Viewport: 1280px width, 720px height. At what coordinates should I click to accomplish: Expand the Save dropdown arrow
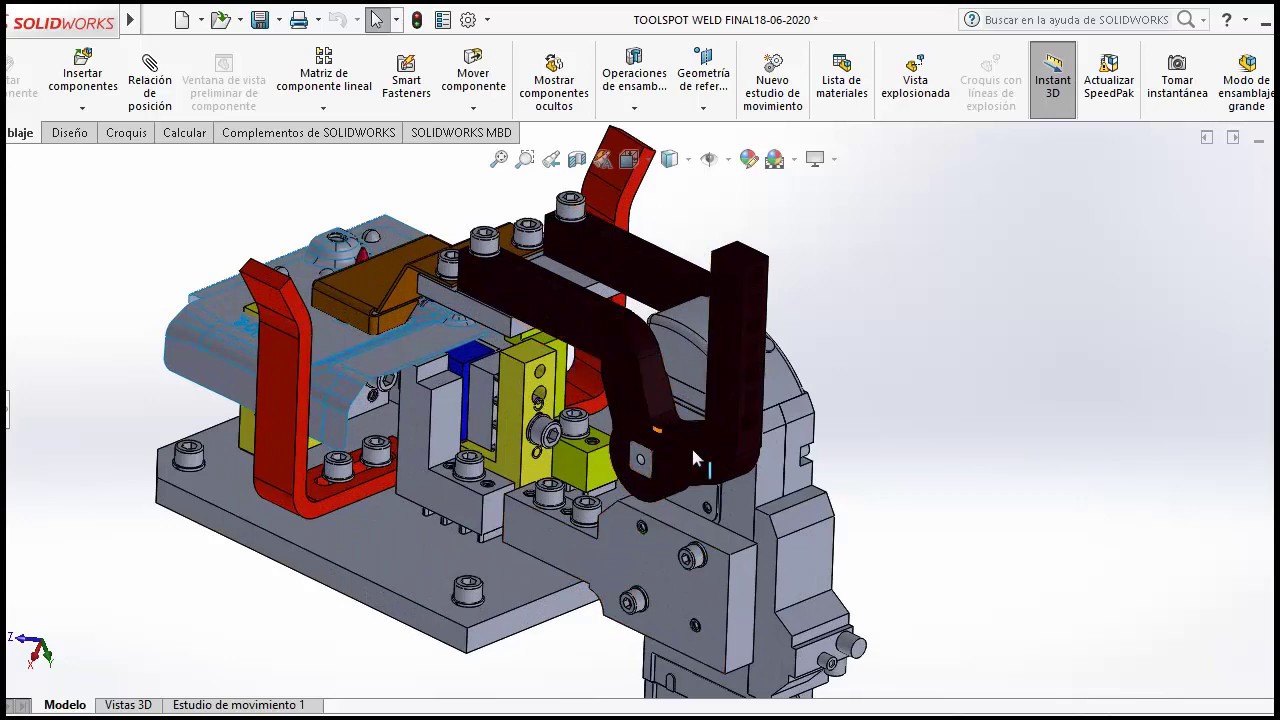279,20
